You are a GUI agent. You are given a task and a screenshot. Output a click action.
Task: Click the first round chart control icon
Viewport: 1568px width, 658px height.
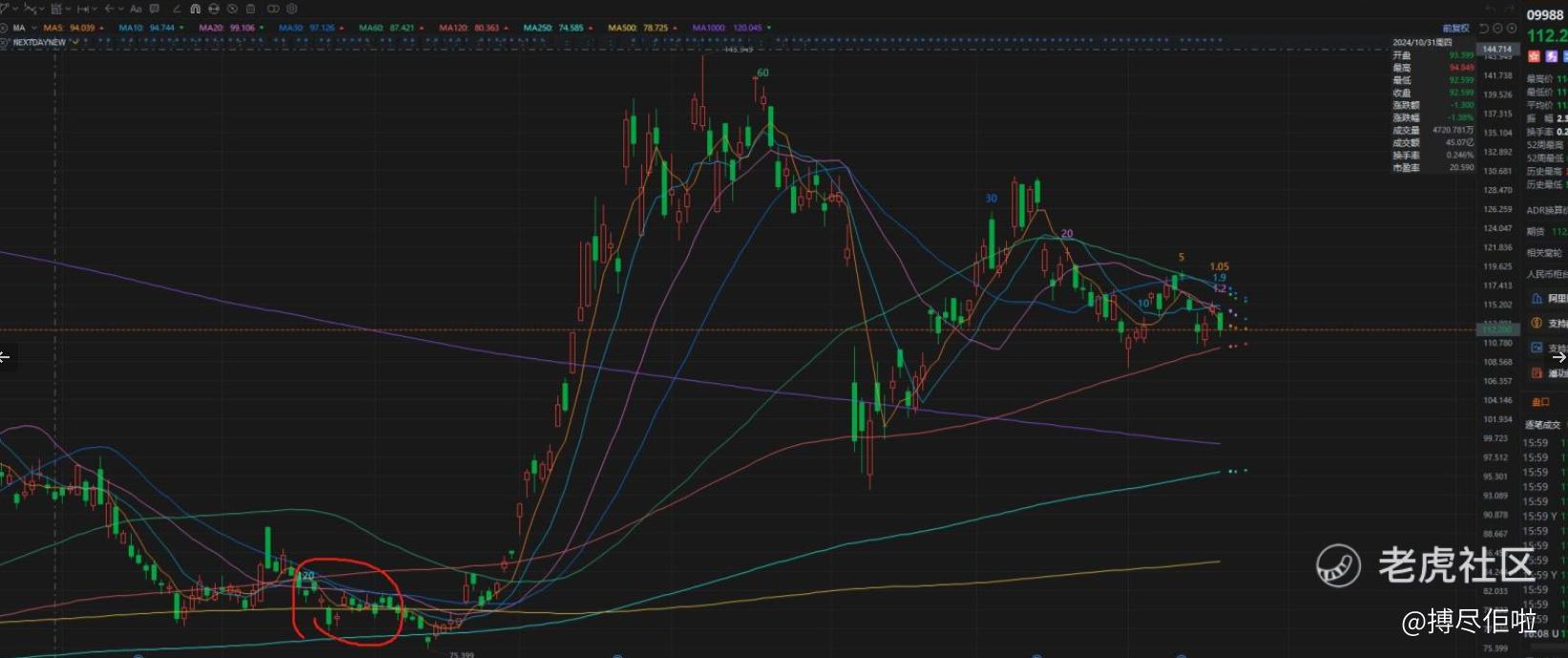1497,29
